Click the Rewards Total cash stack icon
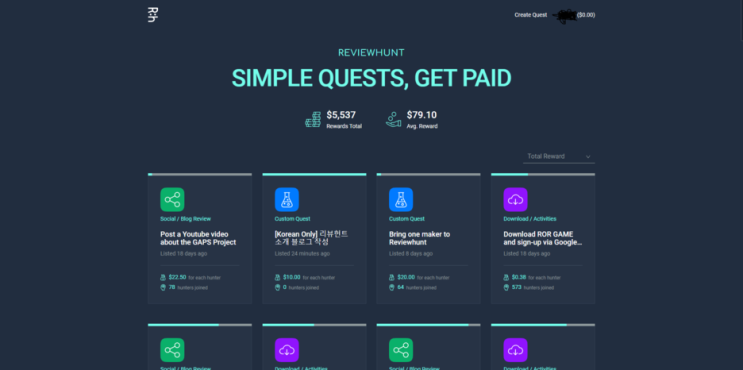The height and width of the screenshot is (370, 743). (313, 119)
